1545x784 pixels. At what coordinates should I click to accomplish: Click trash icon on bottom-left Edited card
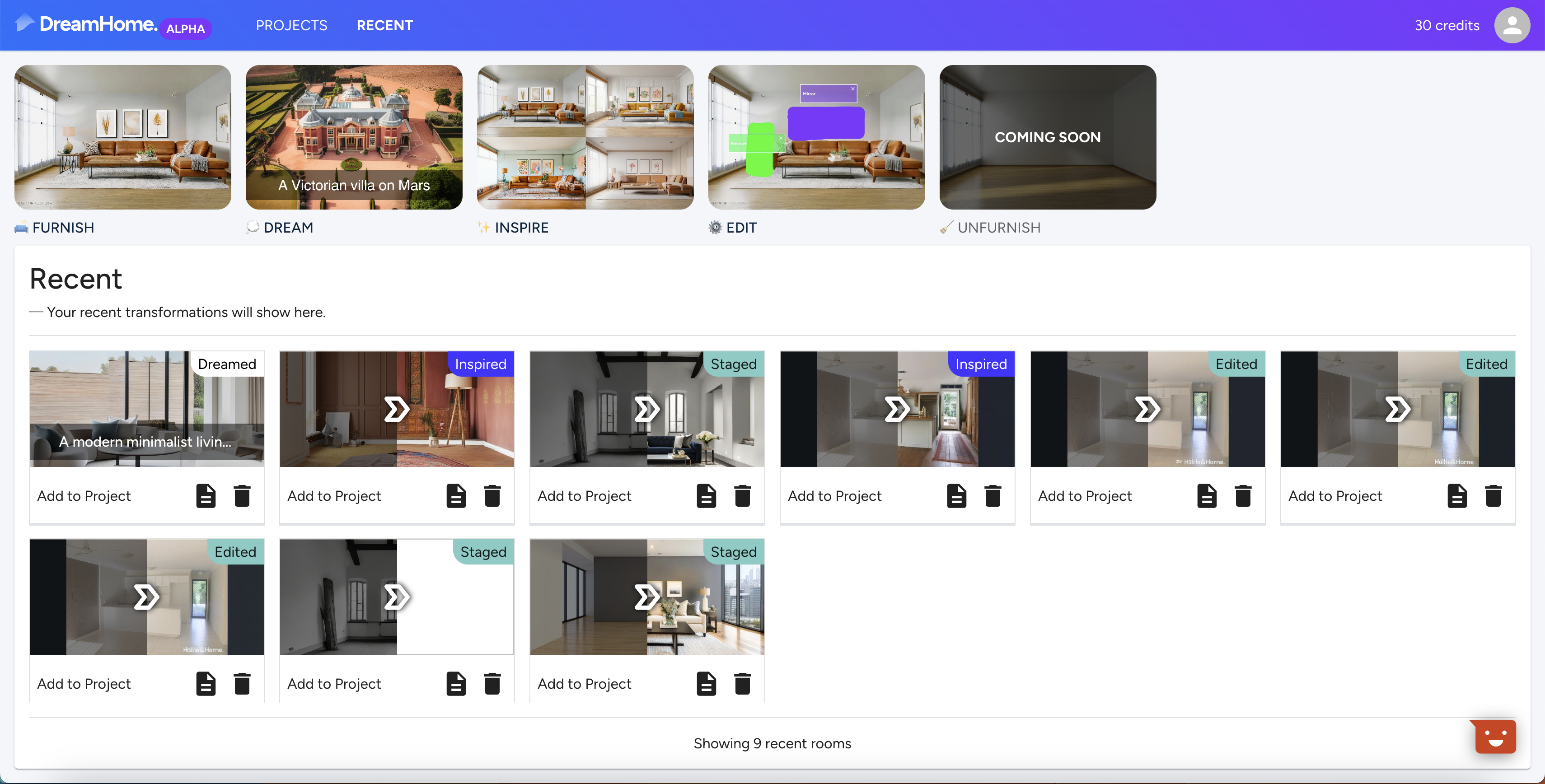(x=242, y=683)
